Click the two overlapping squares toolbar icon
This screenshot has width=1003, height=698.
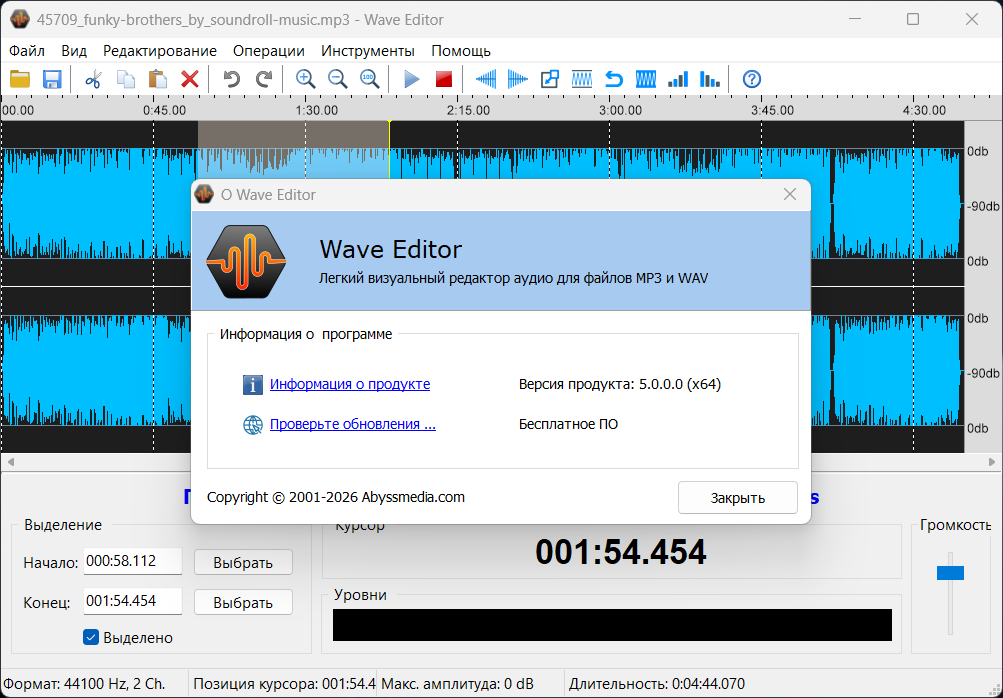[549, 79]
